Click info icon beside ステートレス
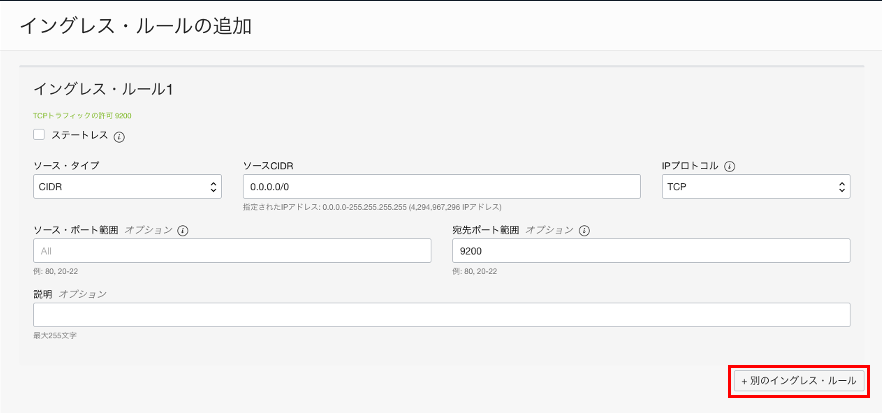This screenshot has width=882, height=413. point(119,136)
